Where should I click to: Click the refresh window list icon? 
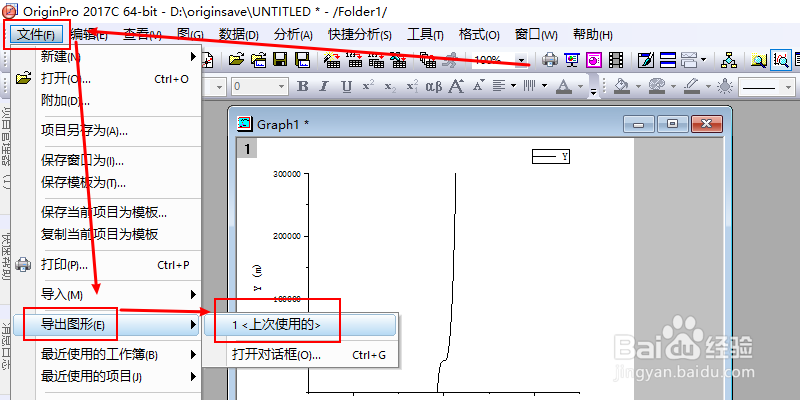point(668,60)
